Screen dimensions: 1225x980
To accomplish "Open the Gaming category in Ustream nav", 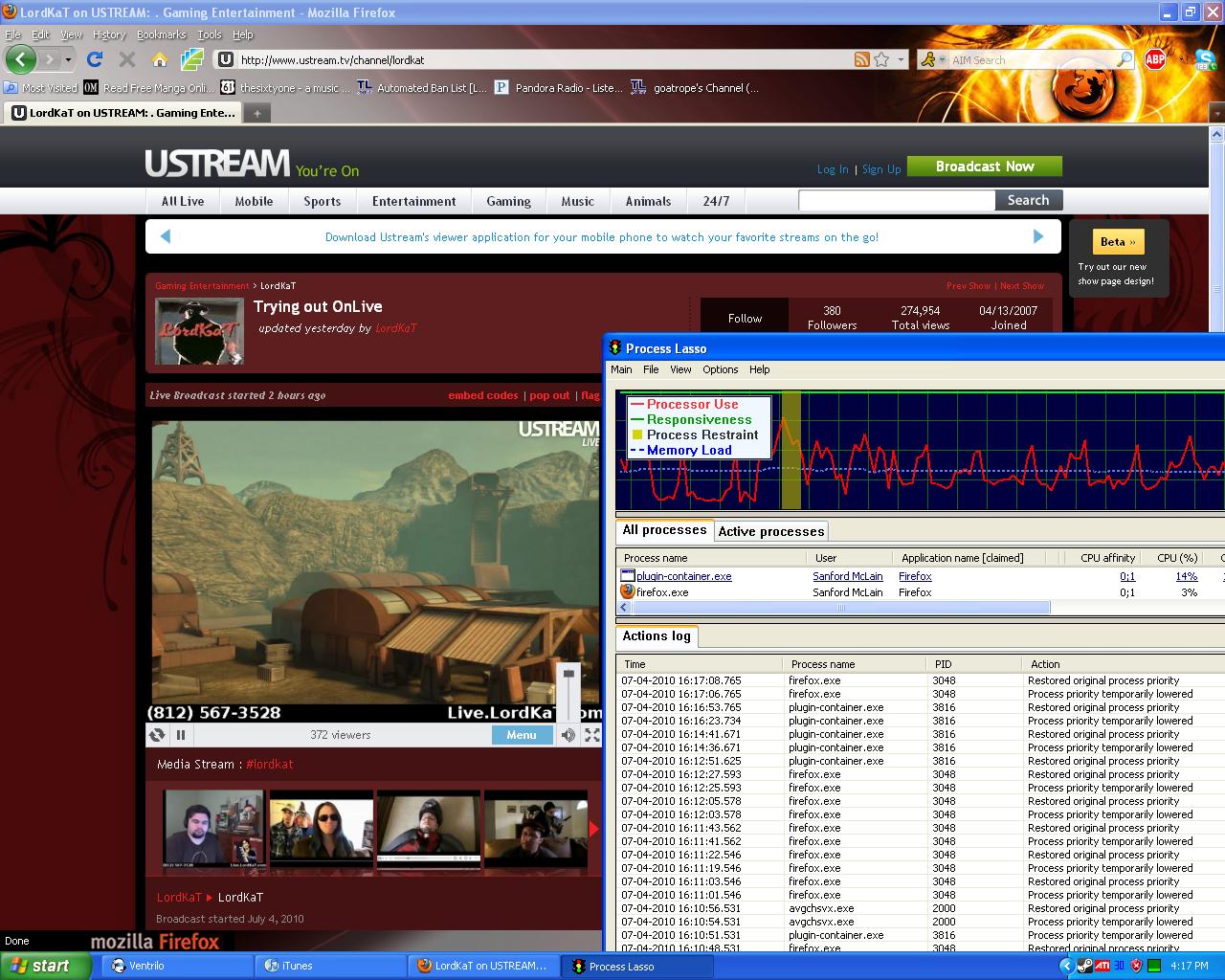I will coord(508,201).
